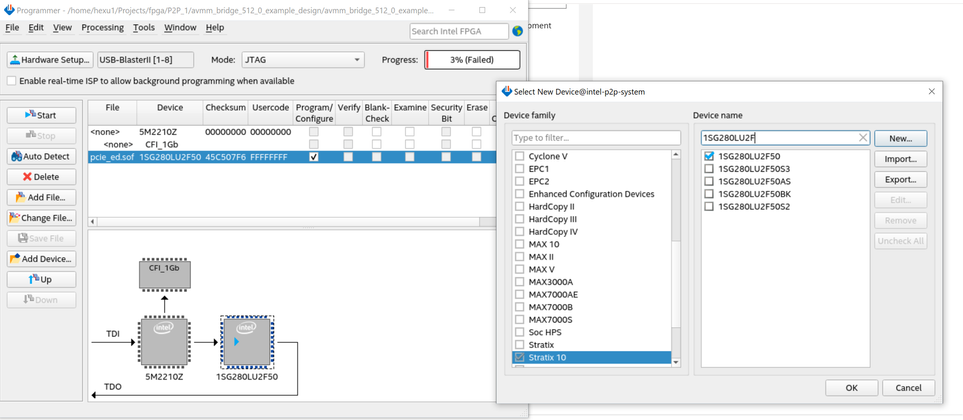The width and height of the screenshot is (963, 420).
Task: Open the Mode JTAG dropdown
Action: click(303, 60)
